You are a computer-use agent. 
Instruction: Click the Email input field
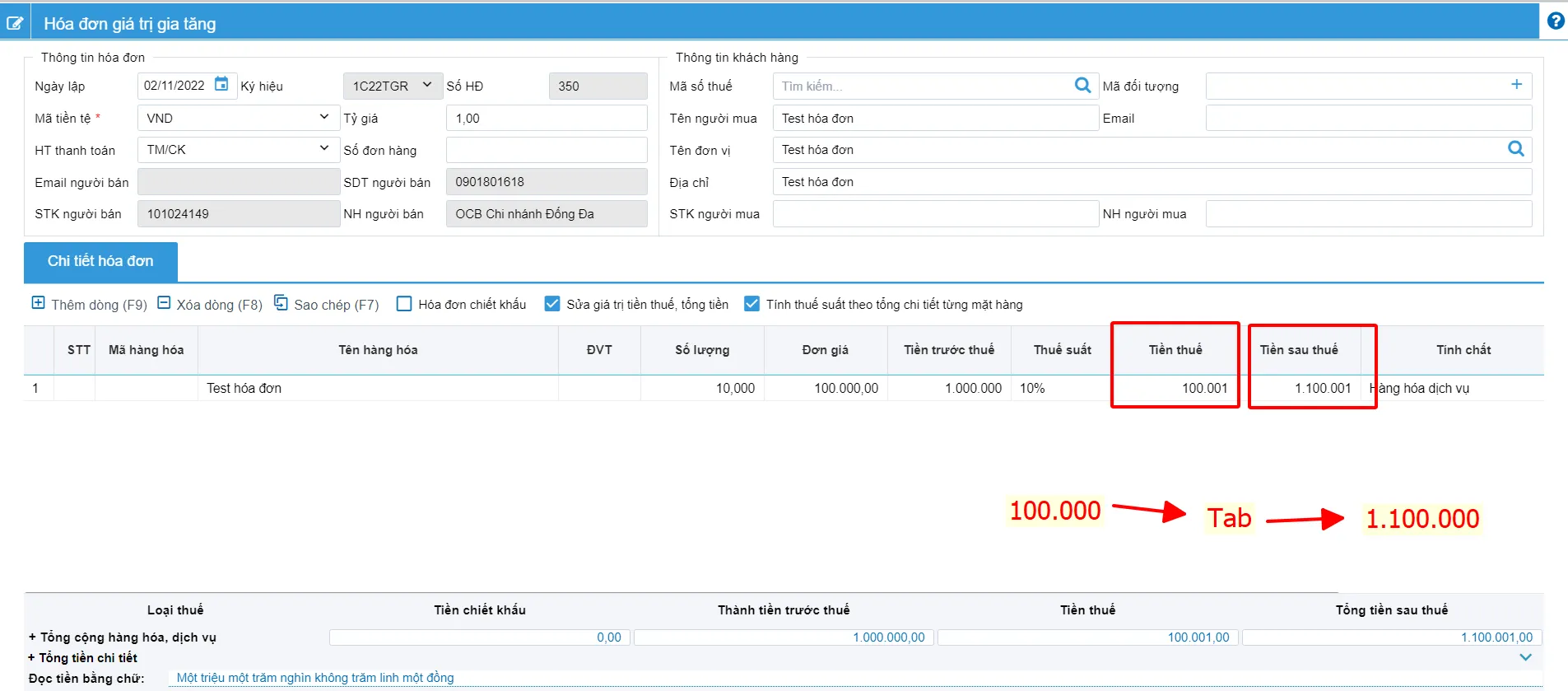[1369, 118]
